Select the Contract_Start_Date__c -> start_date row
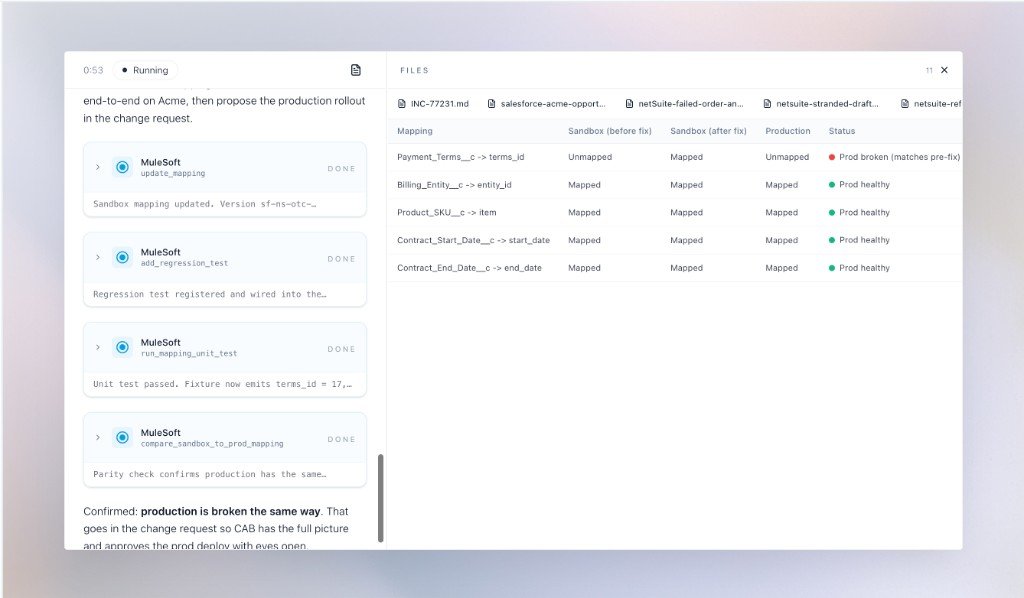 [x=674, y=240]
